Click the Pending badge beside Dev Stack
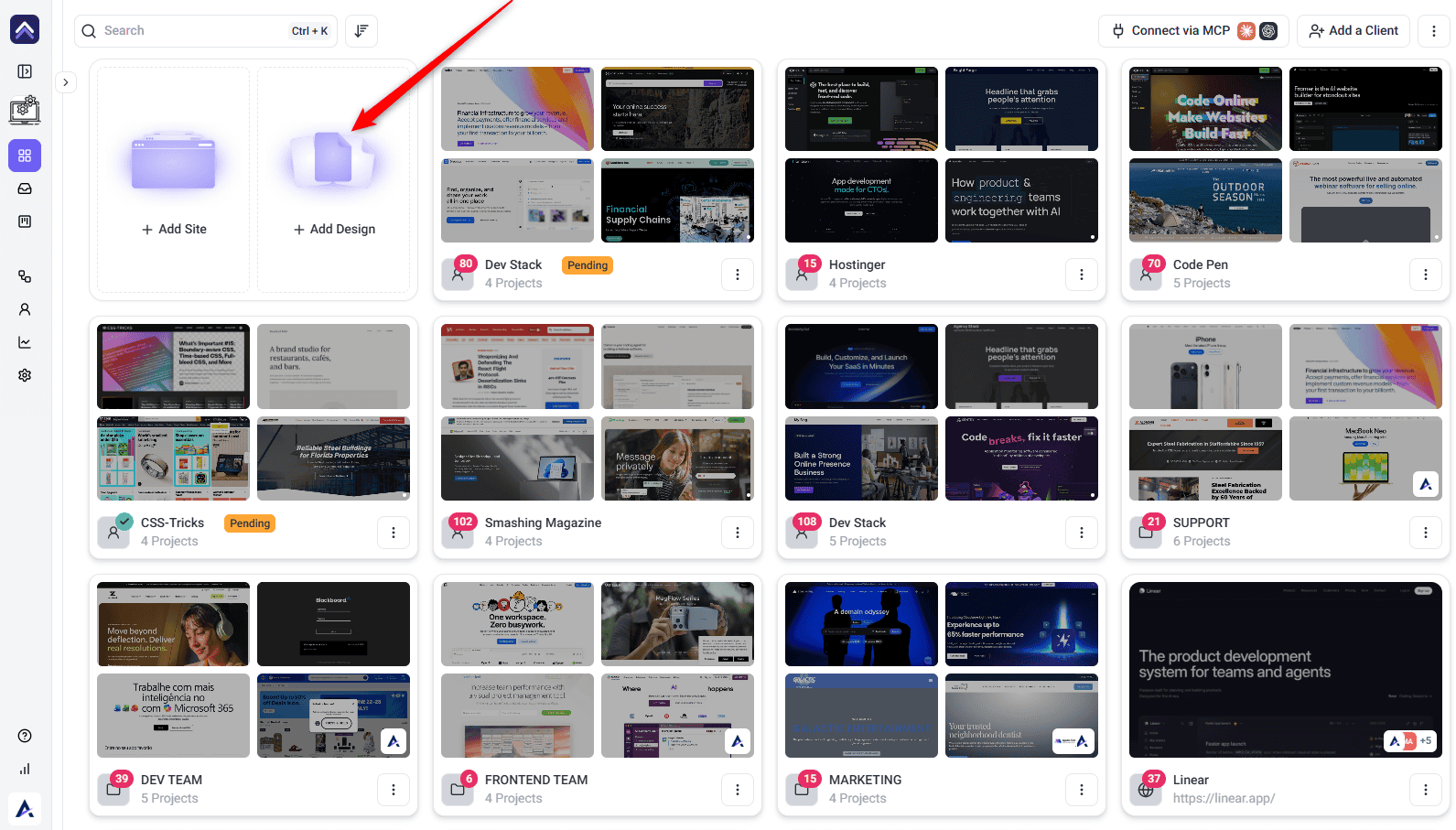Viewport: 1456px width, 830px height. click(x=588, y=265)
